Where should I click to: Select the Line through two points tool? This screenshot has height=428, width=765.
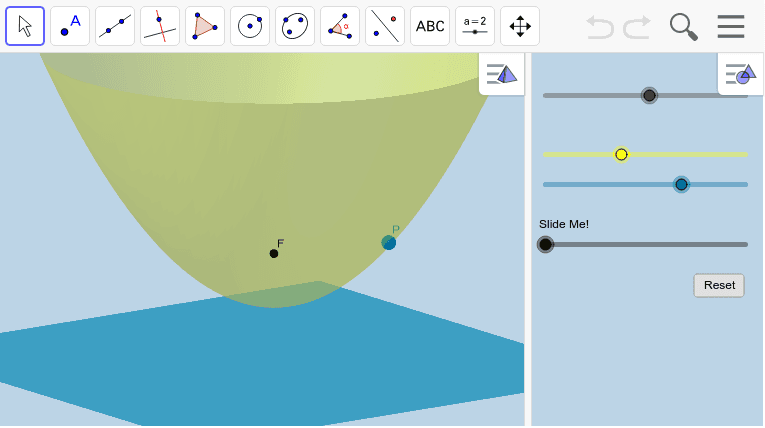pos(115,26)
